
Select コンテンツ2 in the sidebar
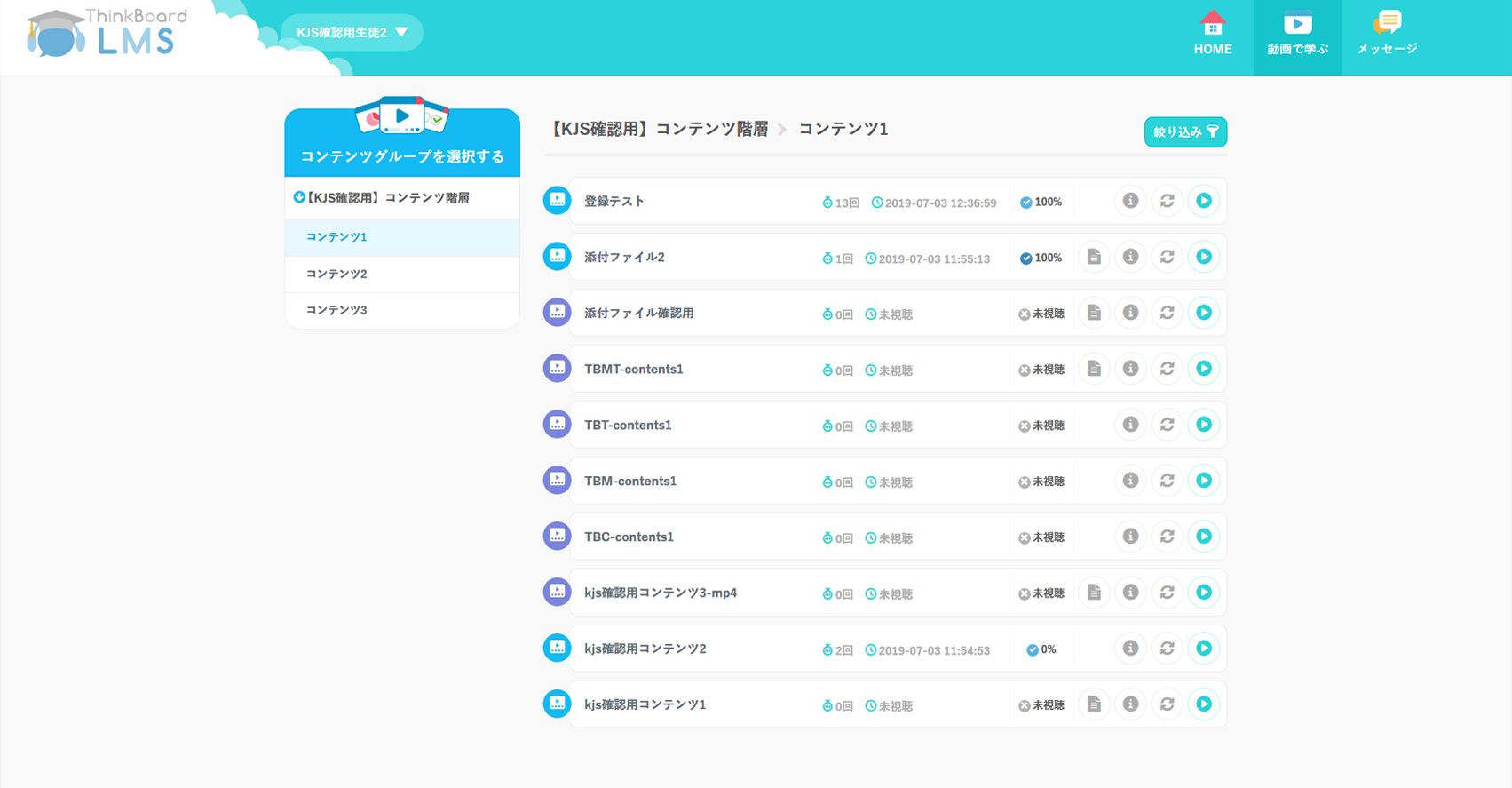(x=402, y=274)
